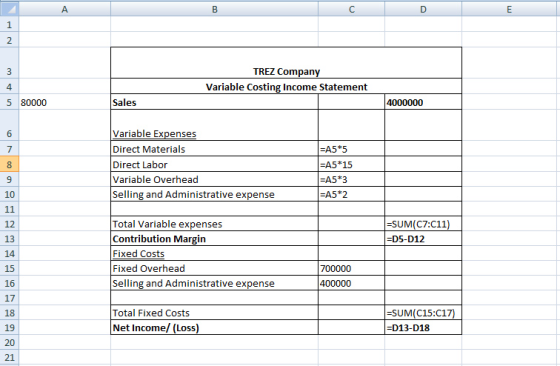The width and height of the screenshot is (560, 366).
Task: Select column D header
Action: 423,9
